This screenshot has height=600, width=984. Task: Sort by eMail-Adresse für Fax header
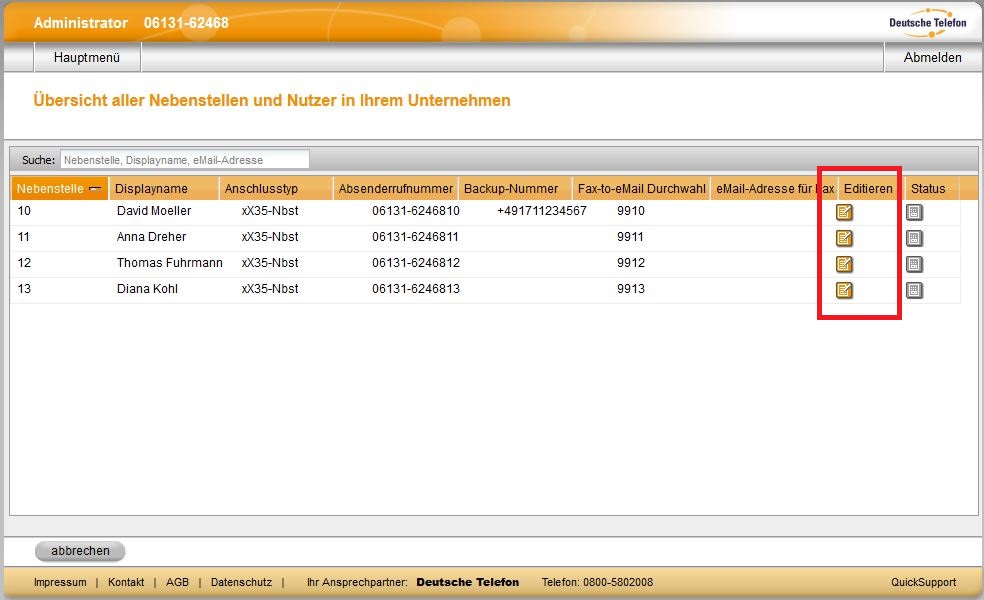[x=774, y=188]
